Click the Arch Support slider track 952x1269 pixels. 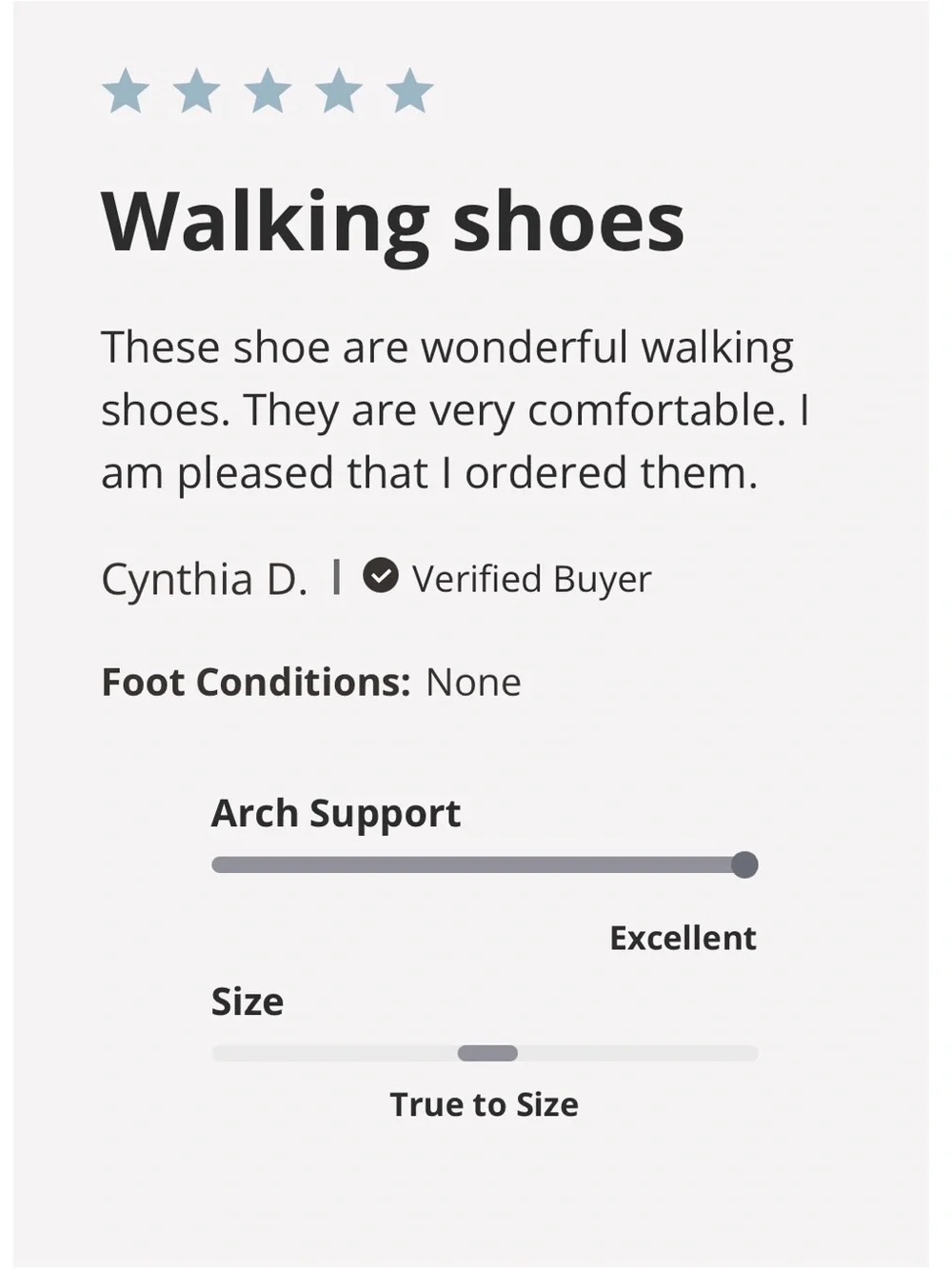485,864
